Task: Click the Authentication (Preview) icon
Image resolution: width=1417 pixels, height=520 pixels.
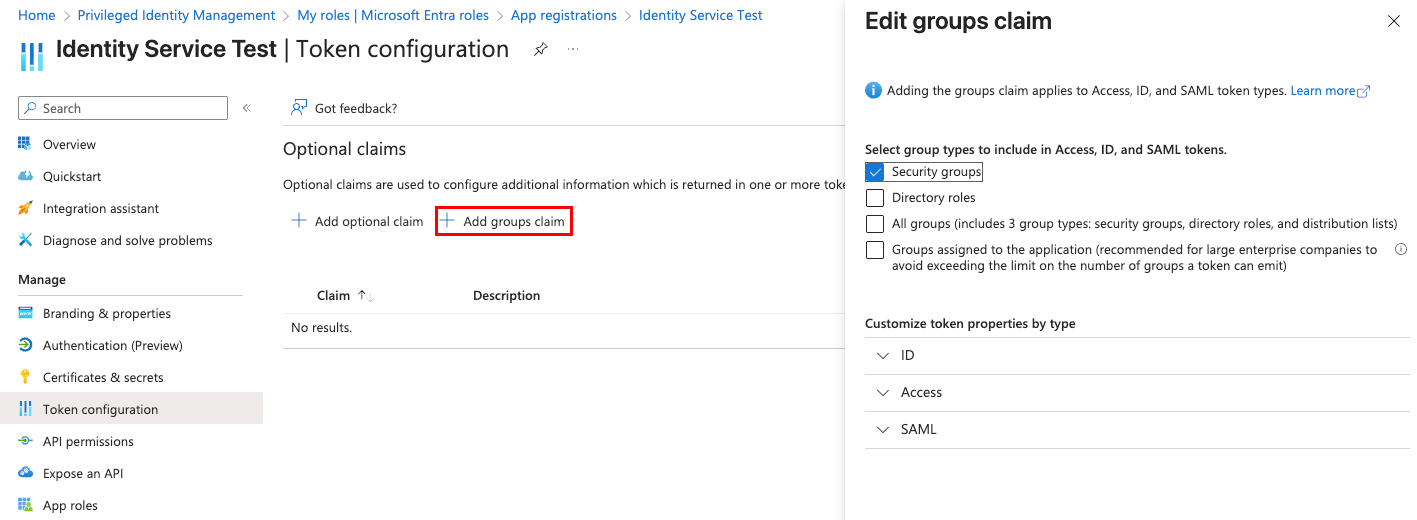Action: [x=26, y=345]
